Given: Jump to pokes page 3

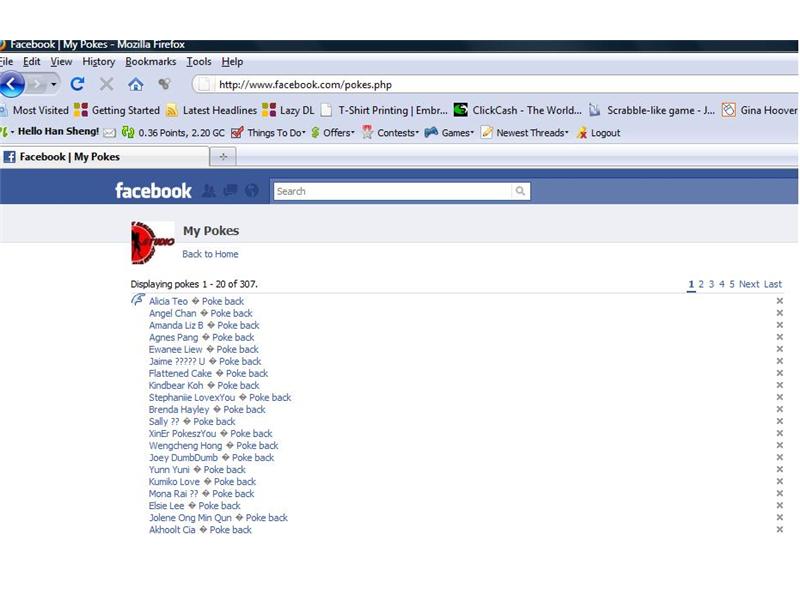Looking at the screenshot, I should coord(711,284).
